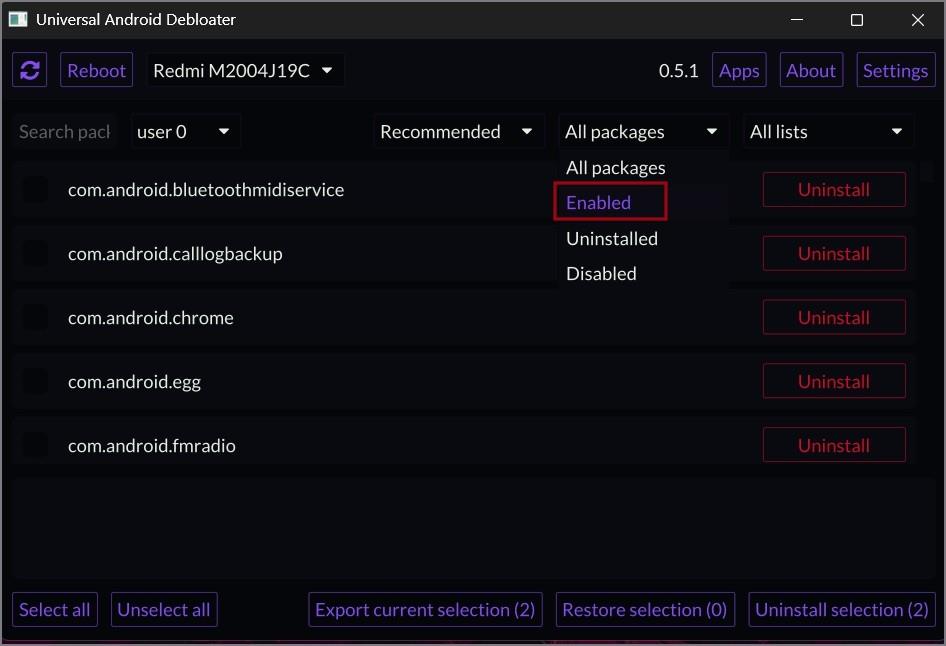
Task: Select the com.android.fmradio package name
Action: 151,446
